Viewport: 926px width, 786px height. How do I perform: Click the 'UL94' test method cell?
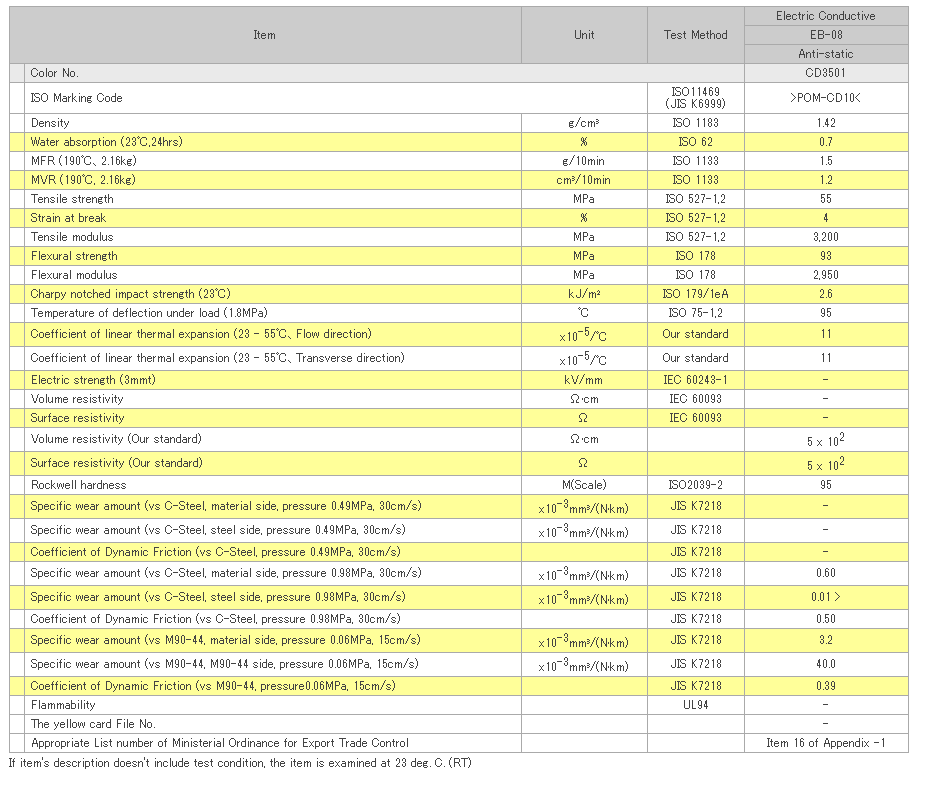[x=695, y=705]
